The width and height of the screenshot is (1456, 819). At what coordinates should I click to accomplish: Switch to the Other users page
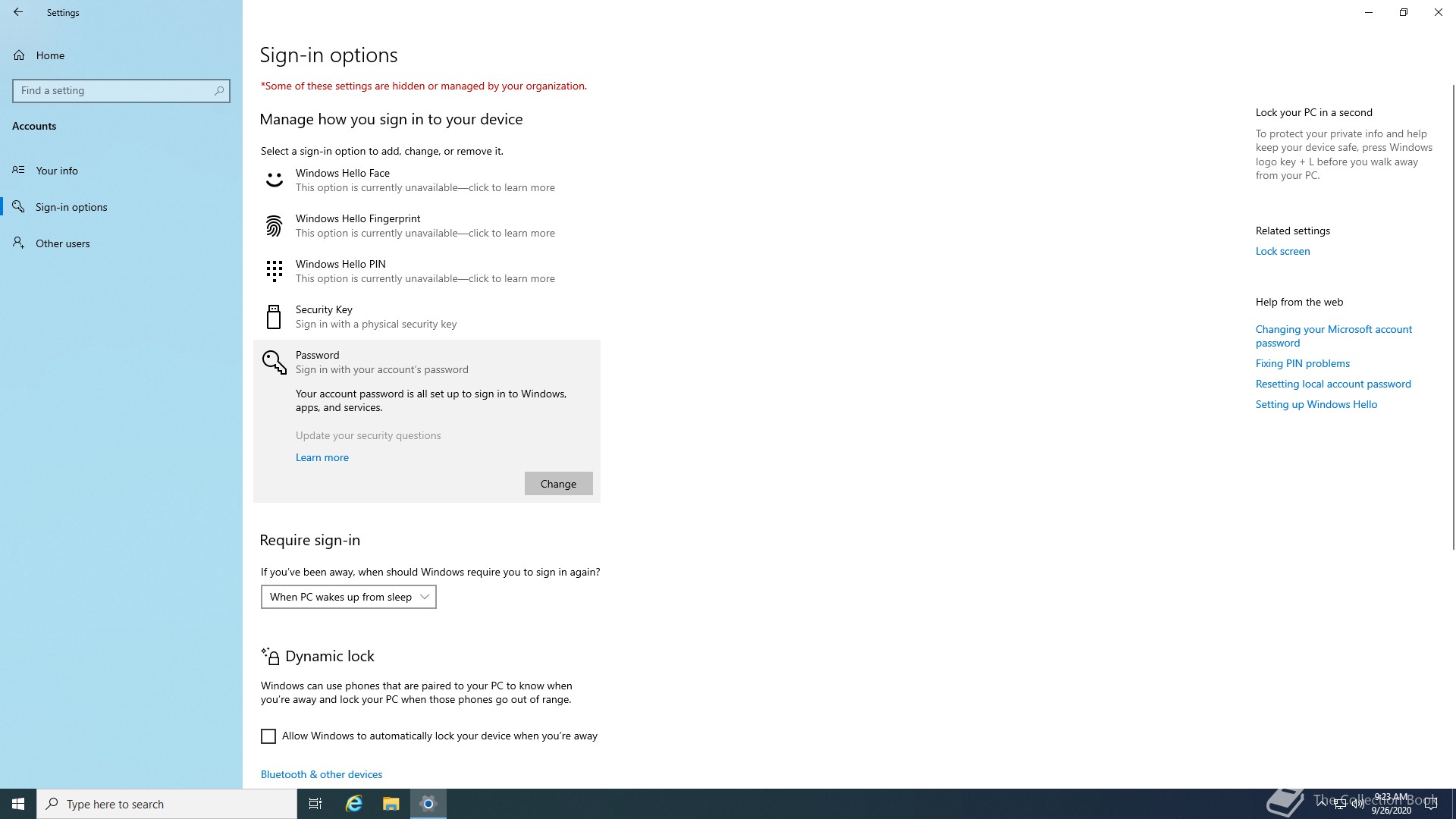point(62,243)
